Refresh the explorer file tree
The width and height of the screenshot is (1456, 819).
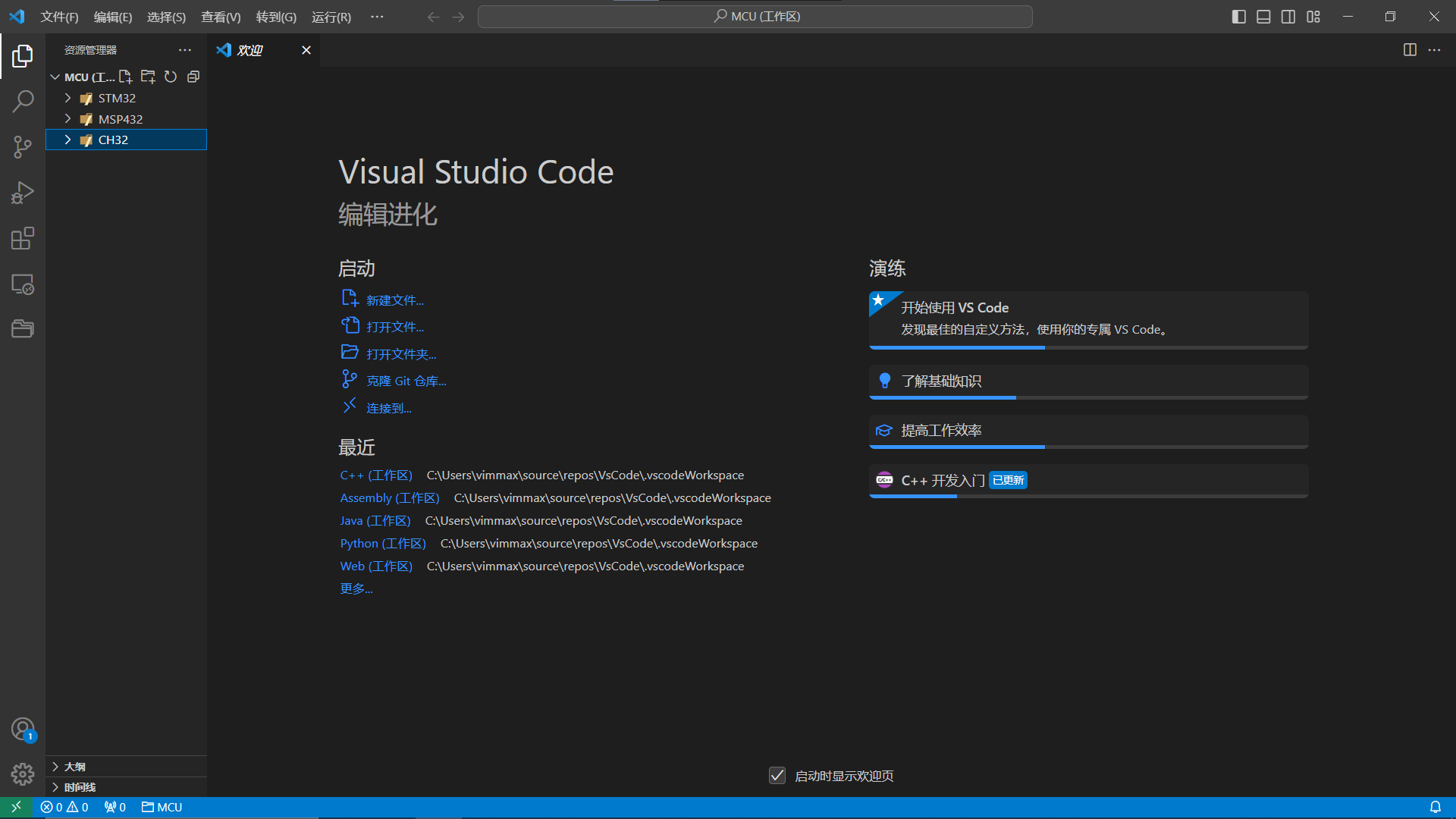click(x=171, y=77)
